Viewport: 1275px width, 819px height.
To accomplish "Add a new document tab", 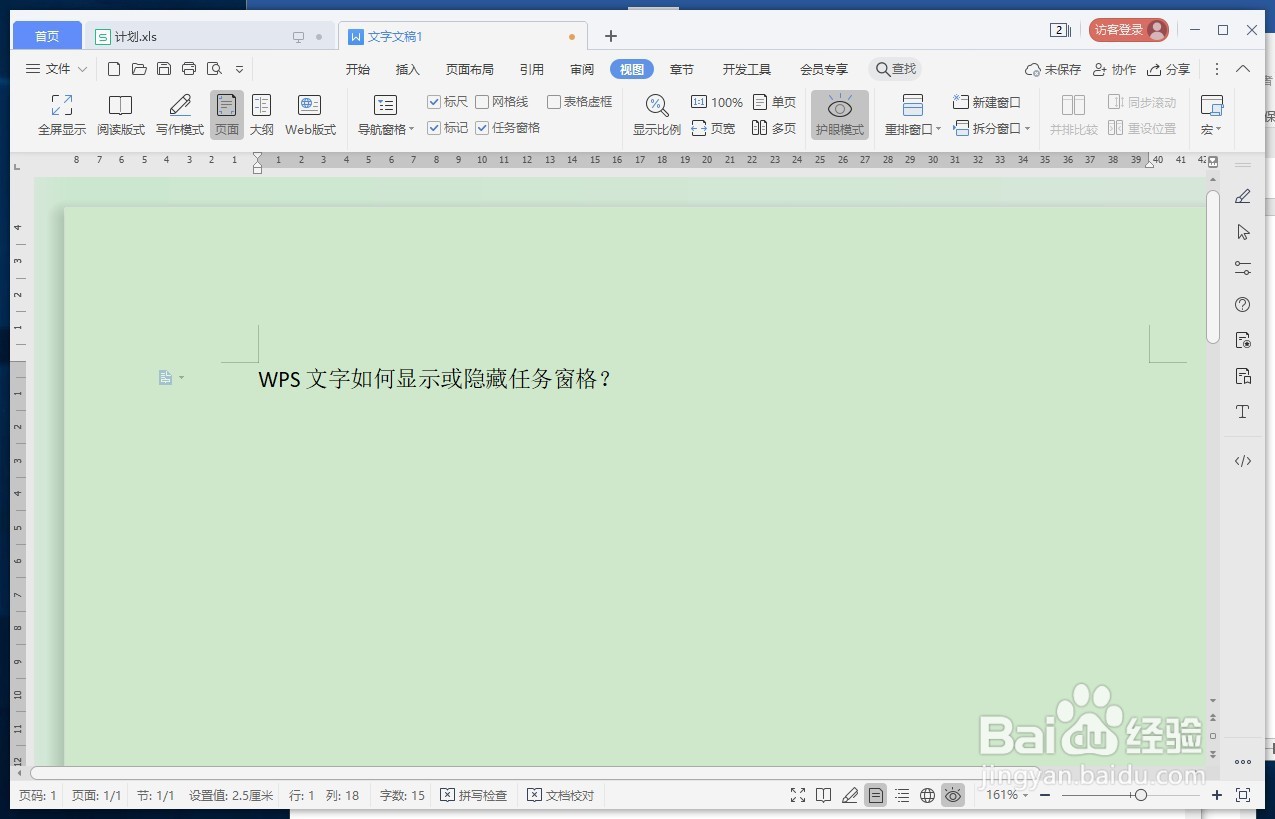I will (x=611, y=36).
